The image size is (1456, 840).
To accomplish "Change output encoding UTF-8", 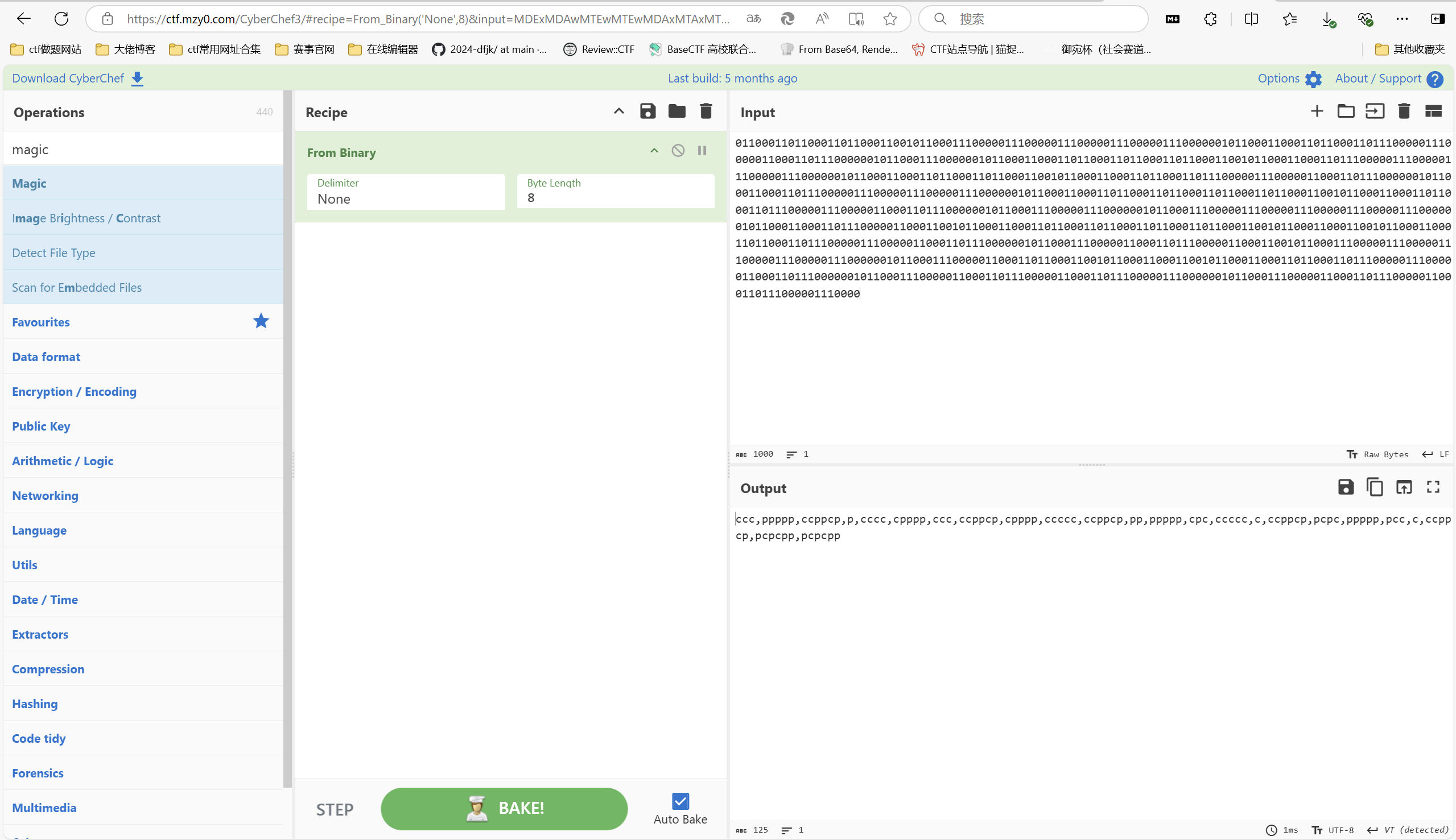I will pyautogui.click(x=1333, y=830).
